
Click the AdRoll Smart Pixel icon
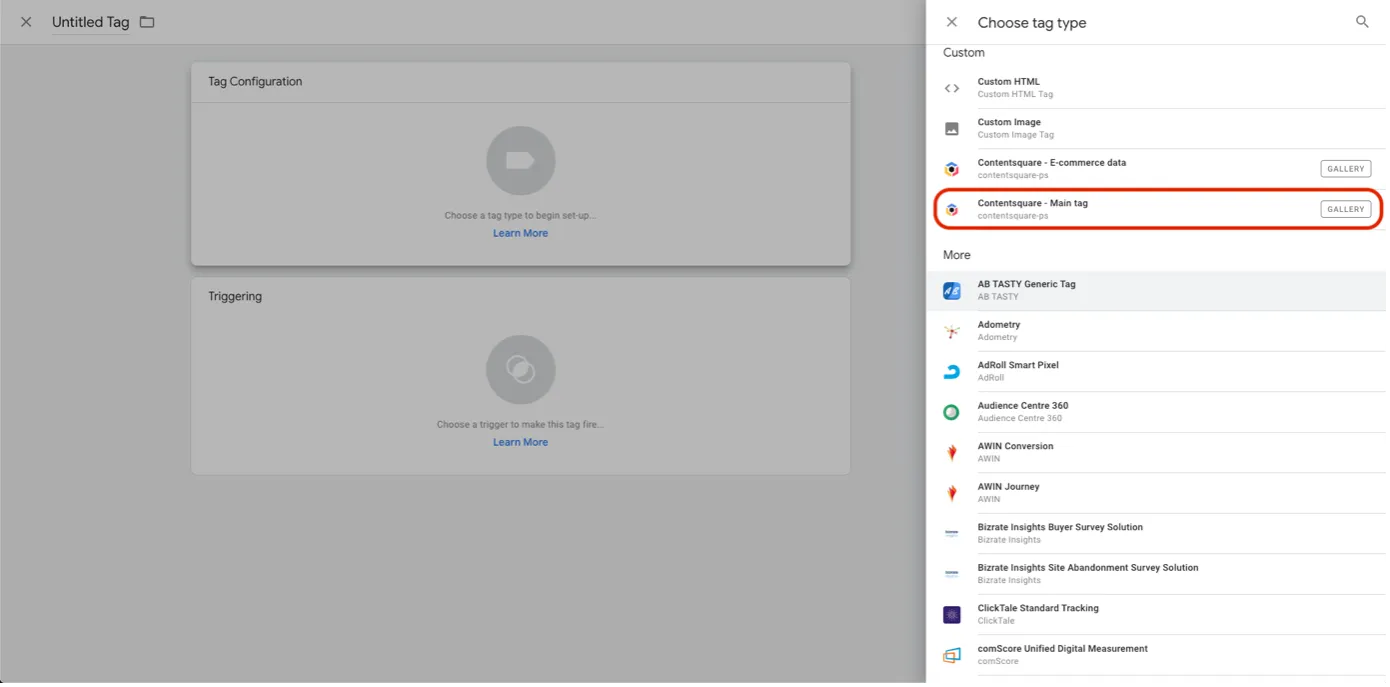(951, 372)
